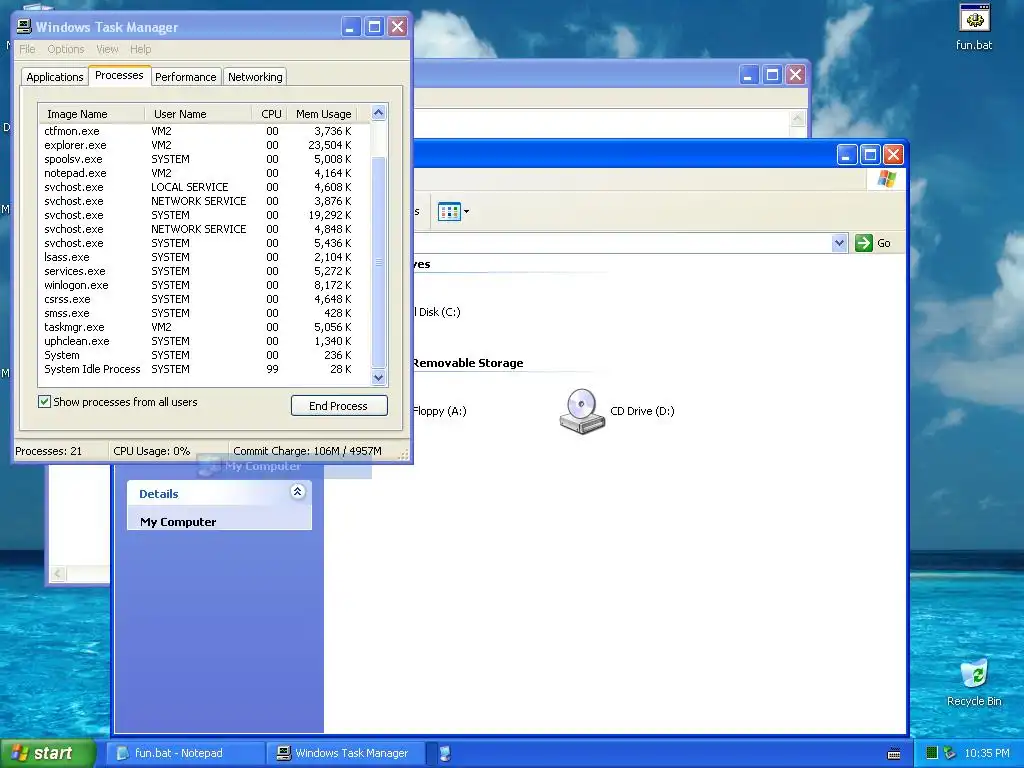Screen dimensions: 1024x768
Task: Click the Task Manager resize grip corner
Action: [404, 454]
